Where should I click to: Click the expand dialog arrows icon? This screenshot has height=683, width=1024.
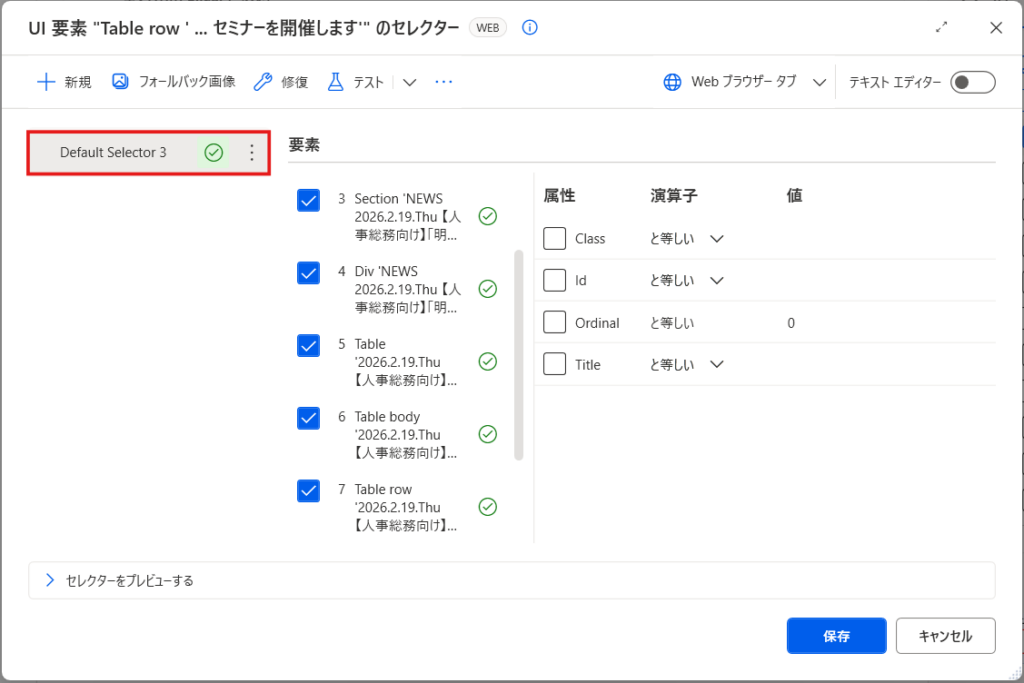(941, 28)
